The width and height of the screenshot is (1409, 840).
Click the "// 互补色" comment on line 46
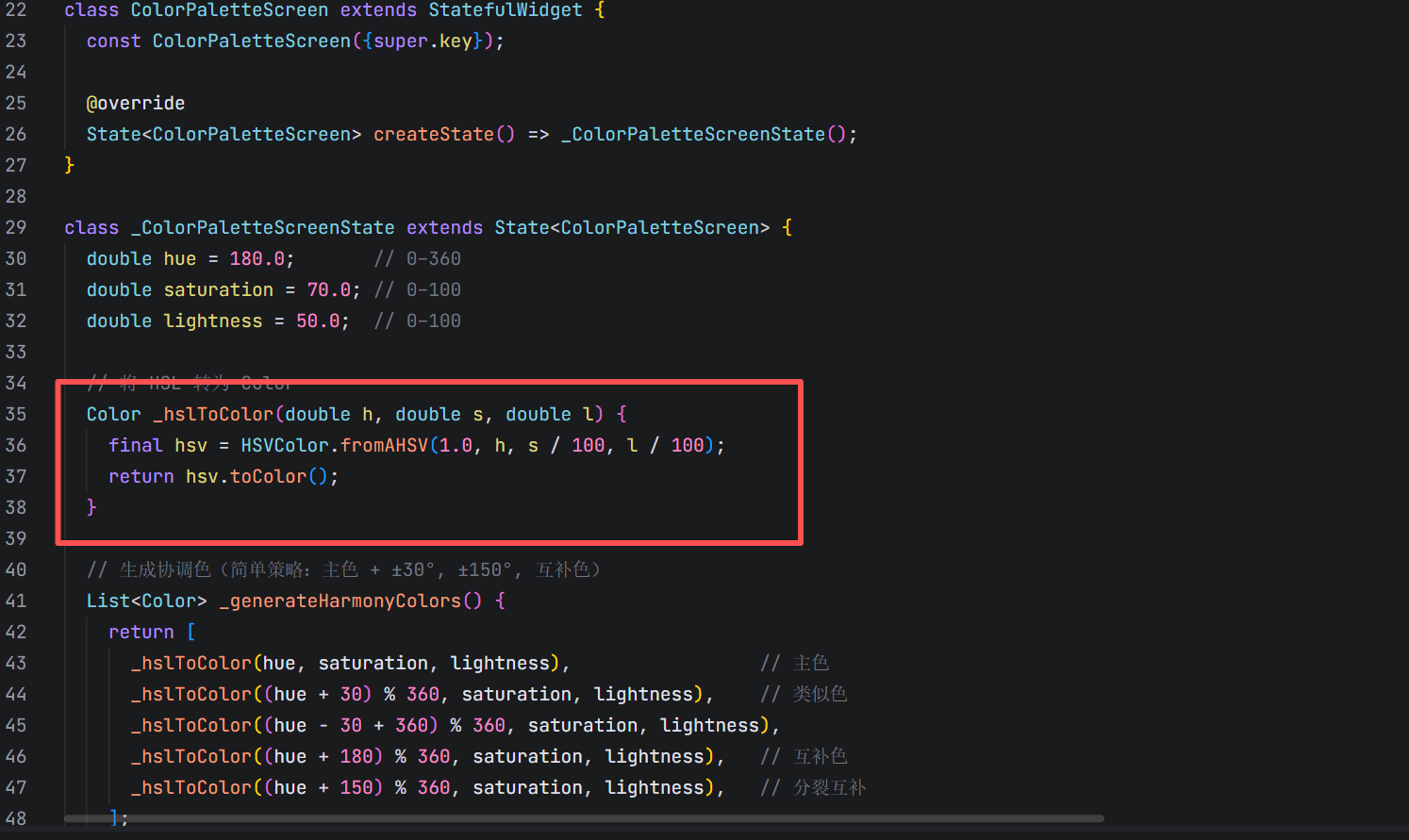(804, 756)
